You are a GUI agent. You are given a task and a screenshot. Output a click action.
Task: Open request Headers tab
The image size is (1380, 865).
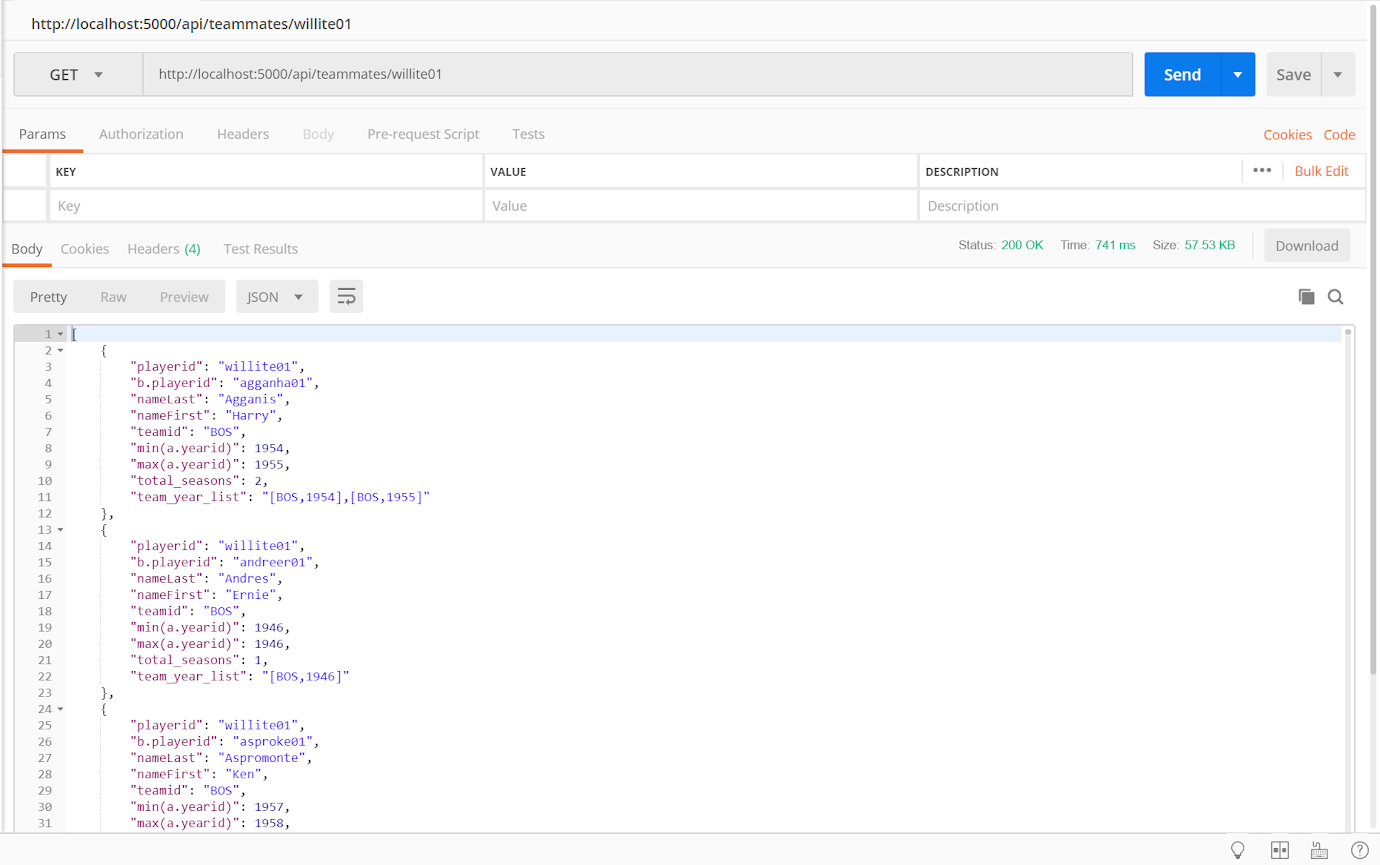[243, 134]
